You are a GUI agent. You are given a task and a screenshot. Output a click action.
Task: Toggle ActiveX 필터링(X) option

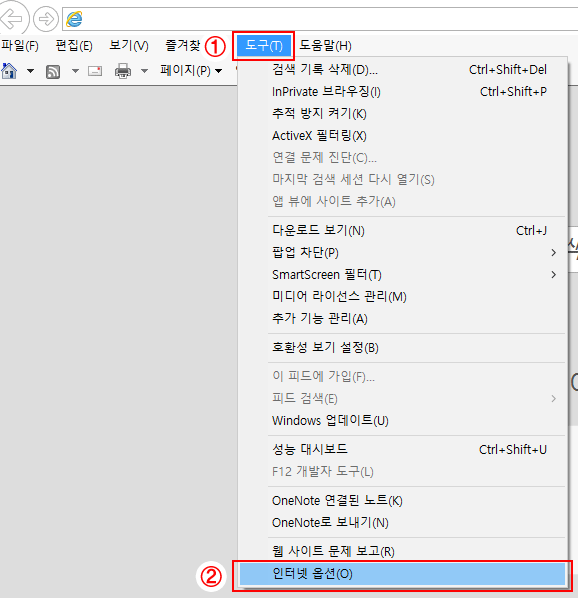(402, 136)
